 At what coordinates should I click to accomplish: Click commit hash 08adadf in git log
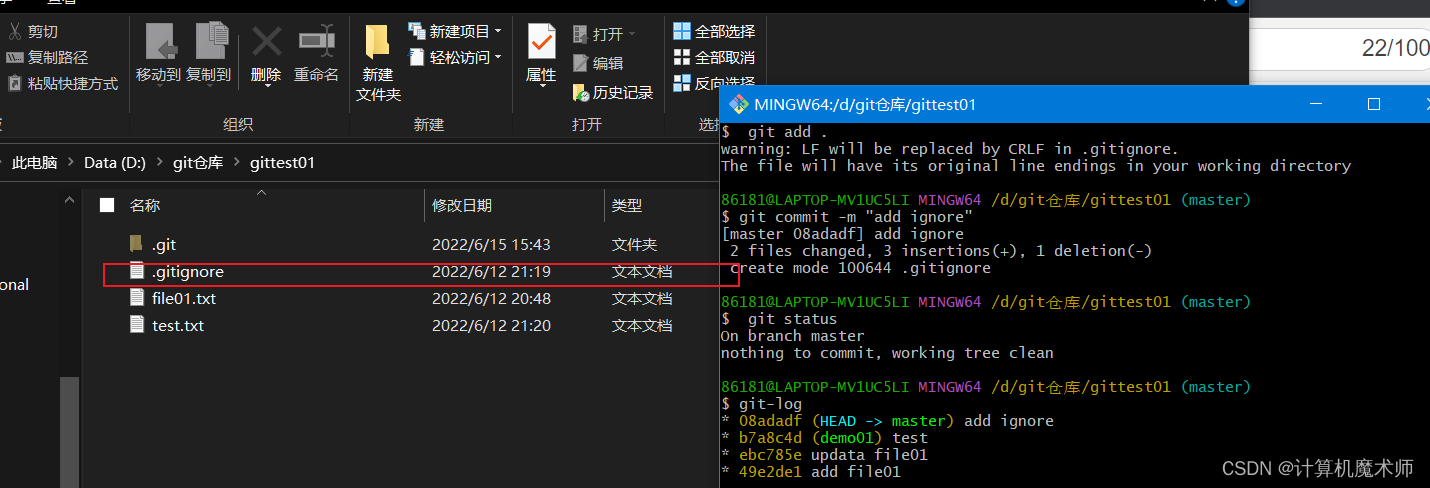click(770, 421)
